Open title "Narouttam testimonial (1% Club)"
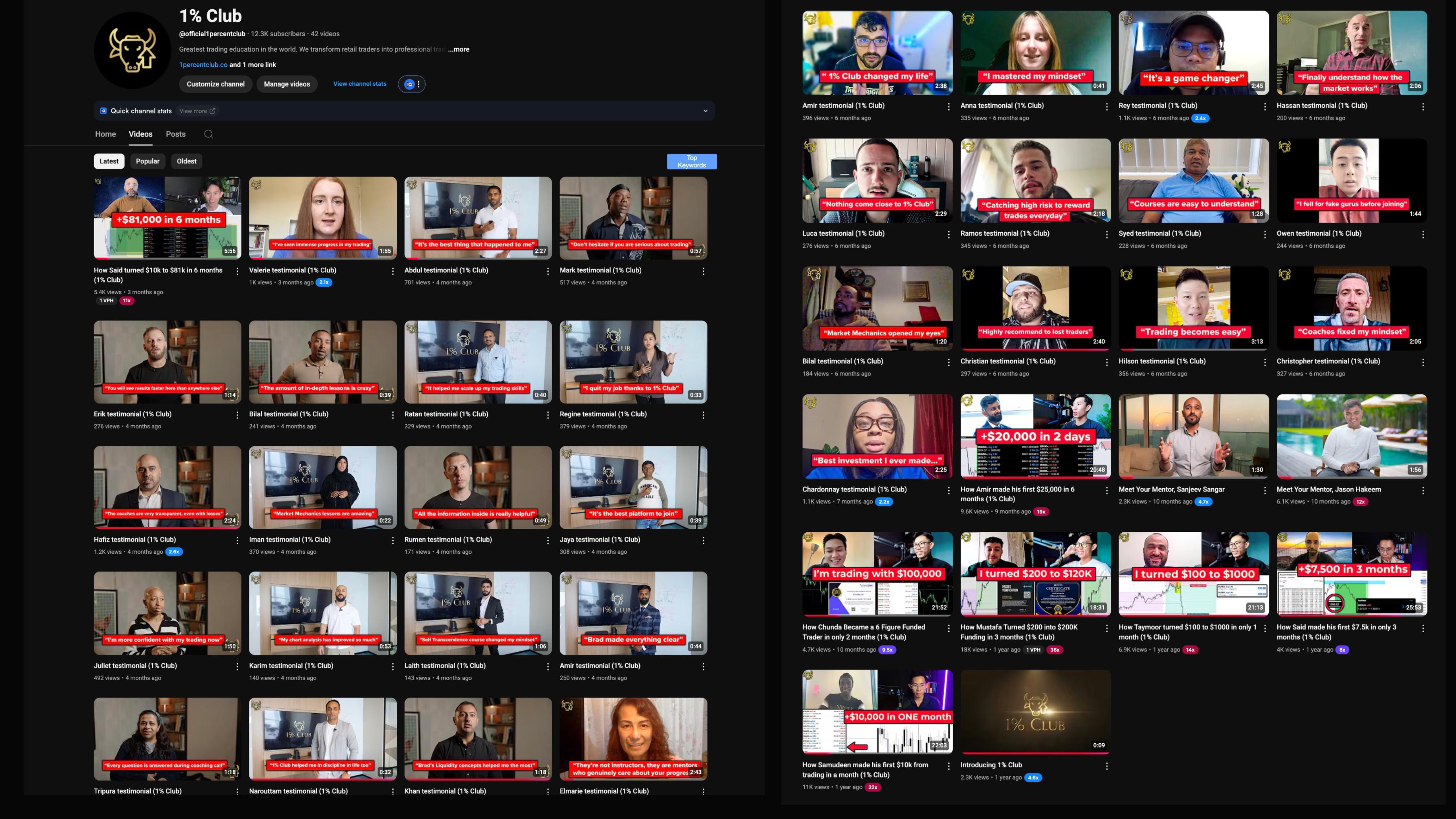This screenshot has width=1456, height=819. click(x=298, y=791)
